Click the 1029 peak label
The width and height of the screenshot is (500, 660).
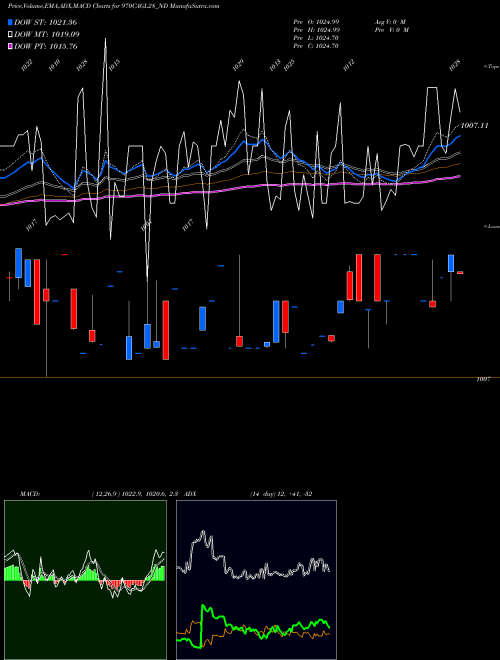pyautogui.click(x=238, y=65)
